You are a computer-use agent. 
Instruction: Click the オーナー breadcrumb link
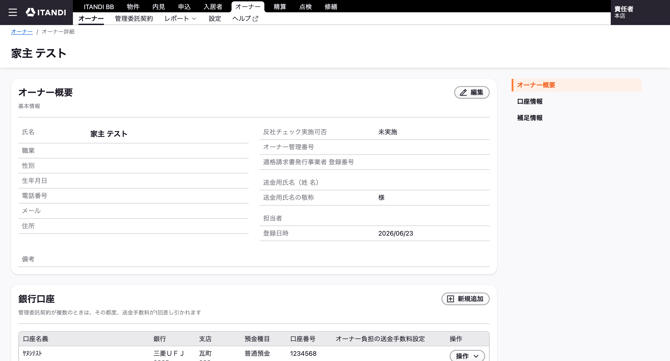(x=22, y=32)
